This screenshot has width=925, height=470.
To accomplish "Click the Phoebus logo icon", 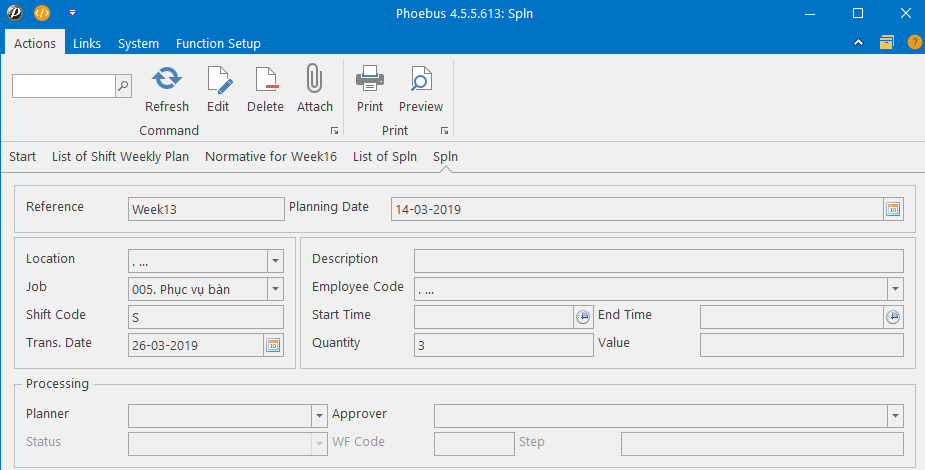I will point(15,12).
